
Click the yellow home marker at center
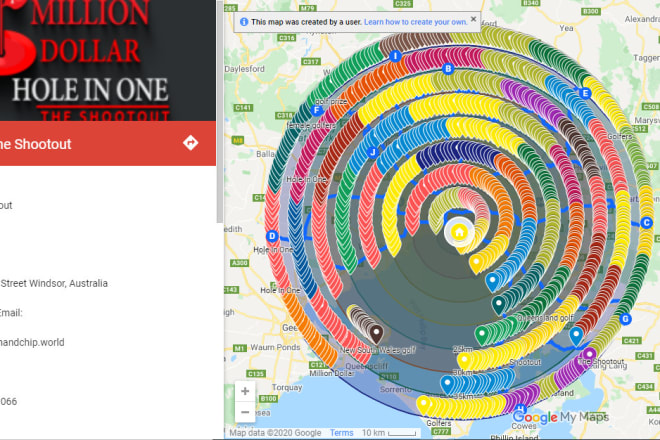point(459,232)
